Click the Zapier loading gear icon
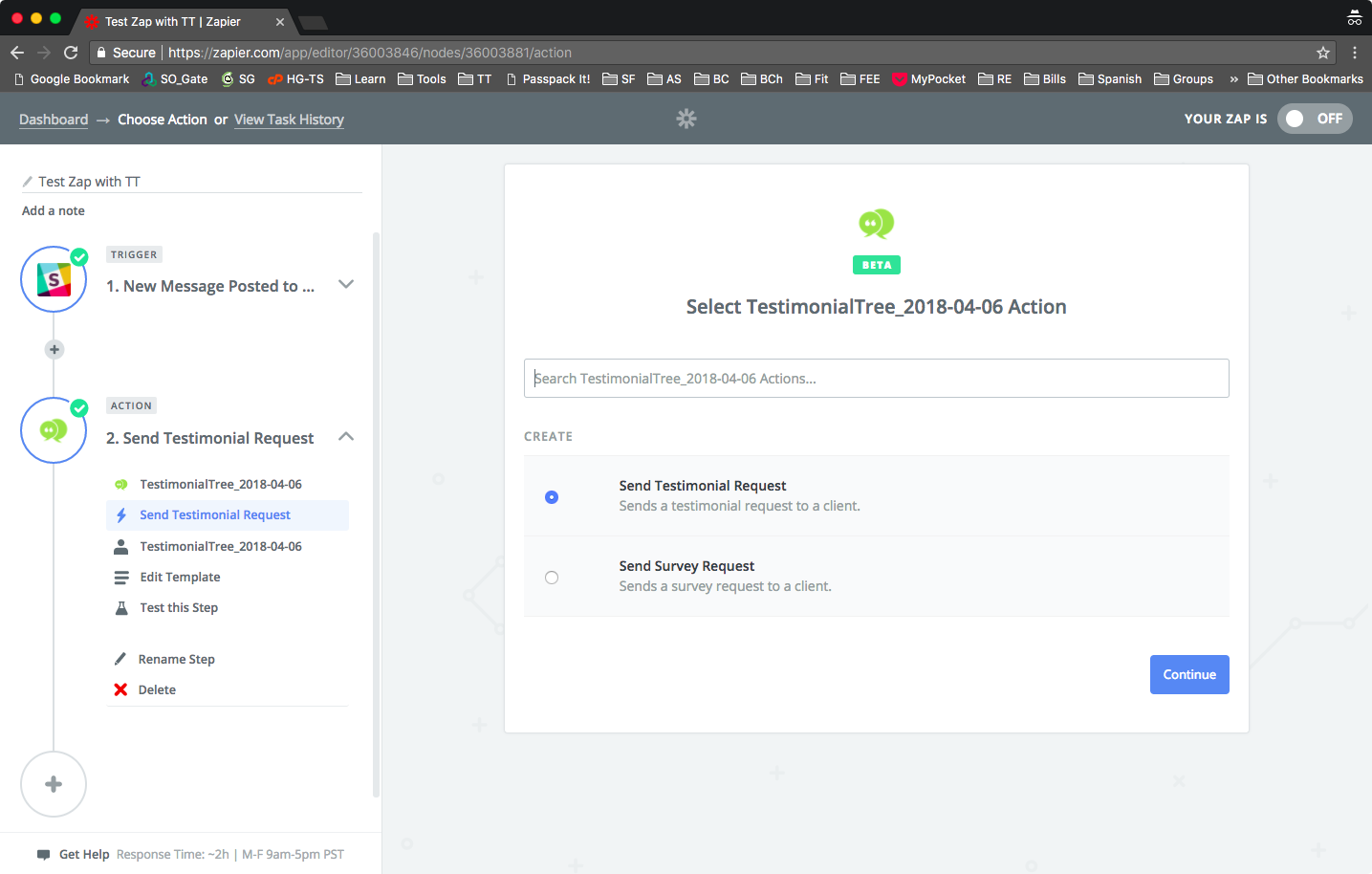1372x874 pixels. point(686,119)
